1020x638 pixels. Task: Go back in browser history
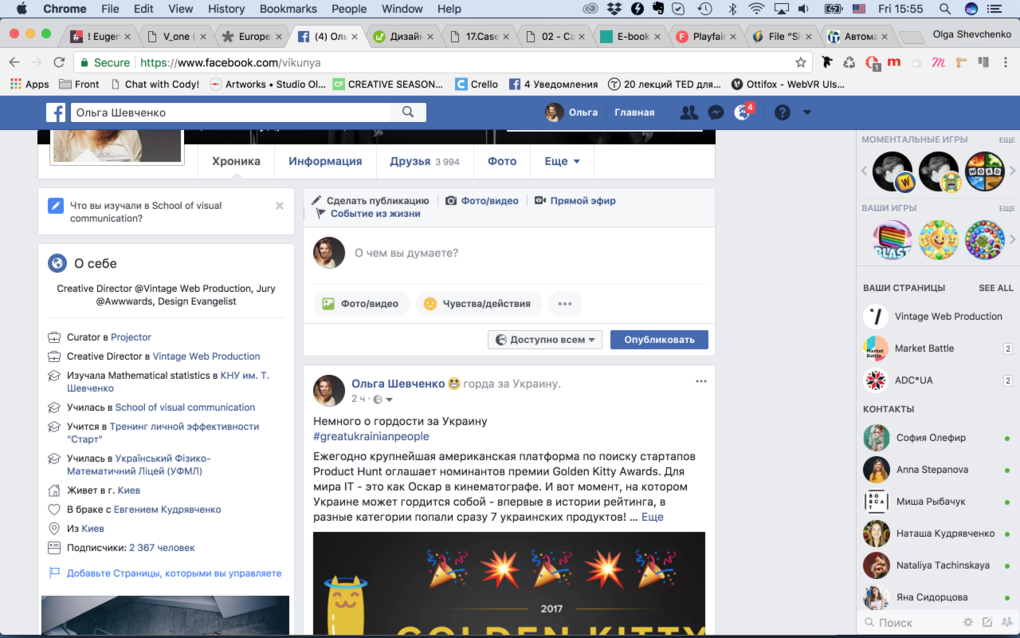pos(14,62)
